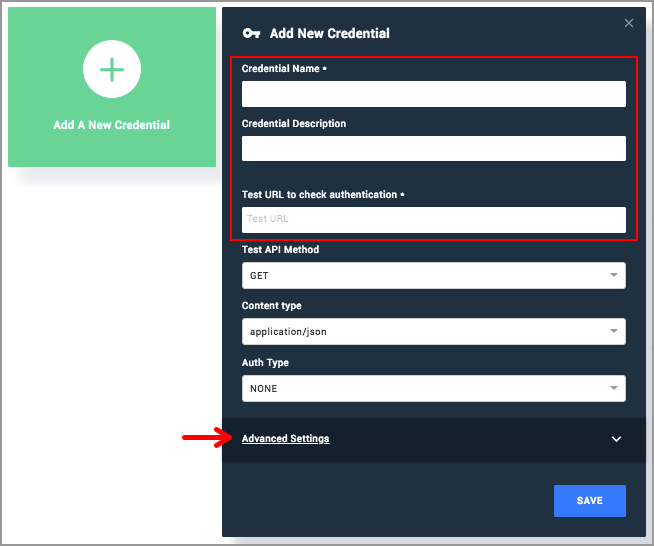Expand Advanced Settings using the chevron
654x546 pixels.
point(616,439)
